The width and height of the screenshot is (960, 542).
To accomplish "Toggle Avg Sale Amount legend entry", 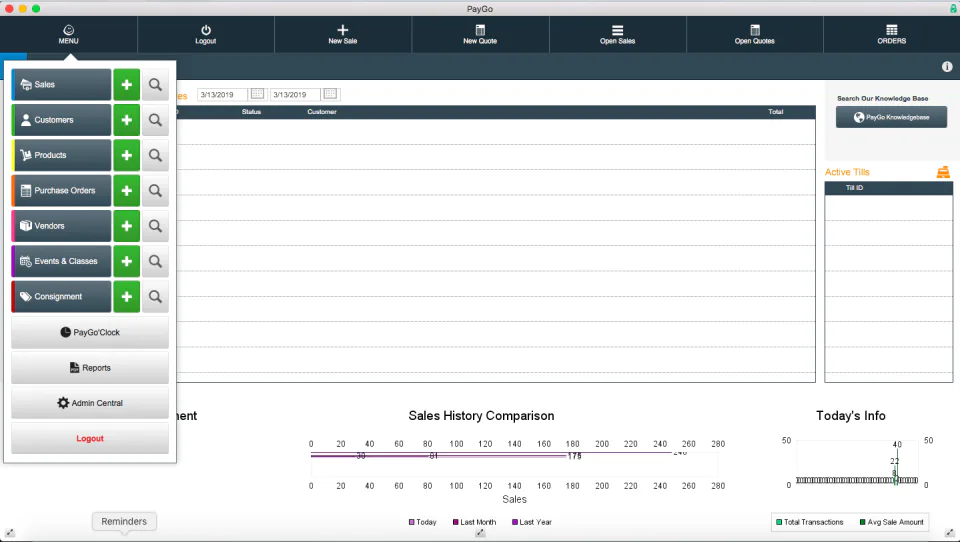I will [891, 522].
